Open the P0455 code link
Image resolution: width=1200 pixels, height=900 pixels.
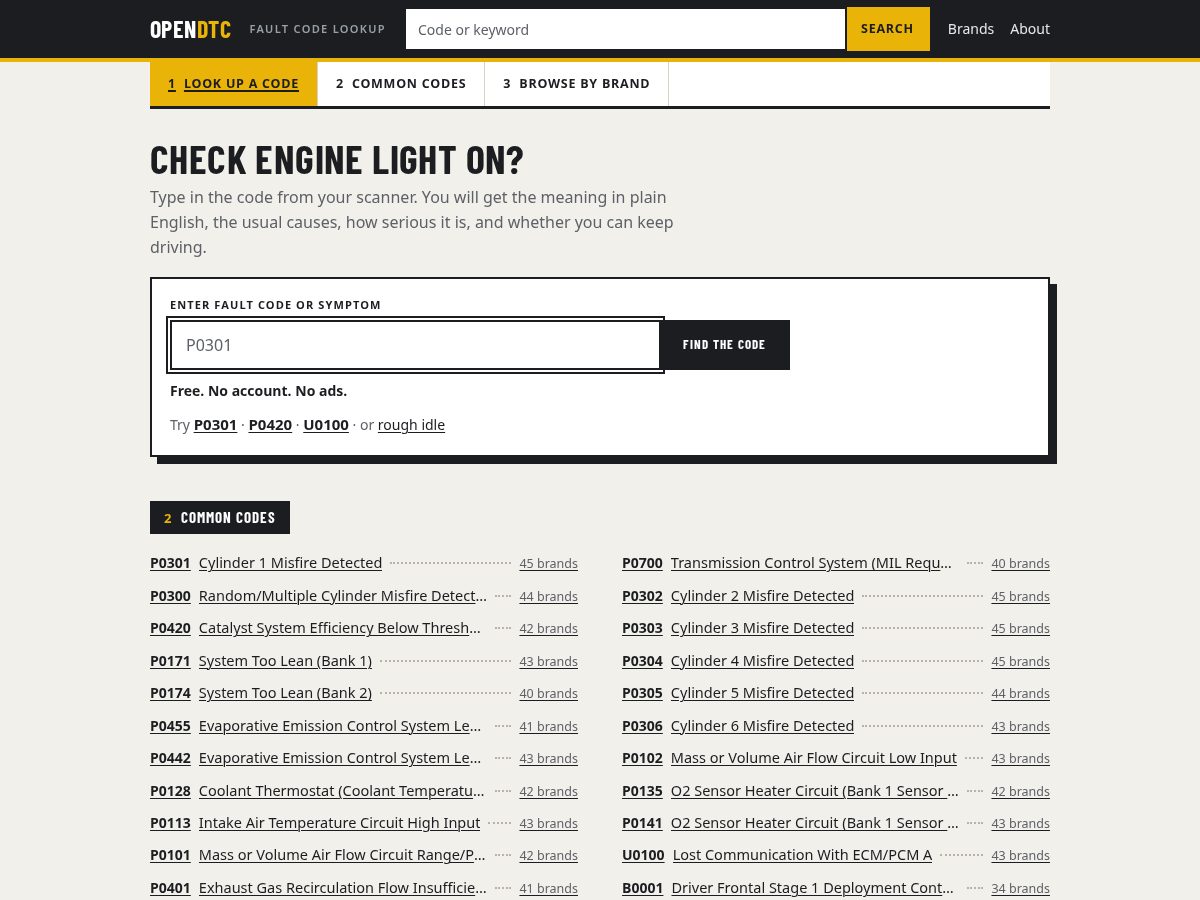coord(170,726)
